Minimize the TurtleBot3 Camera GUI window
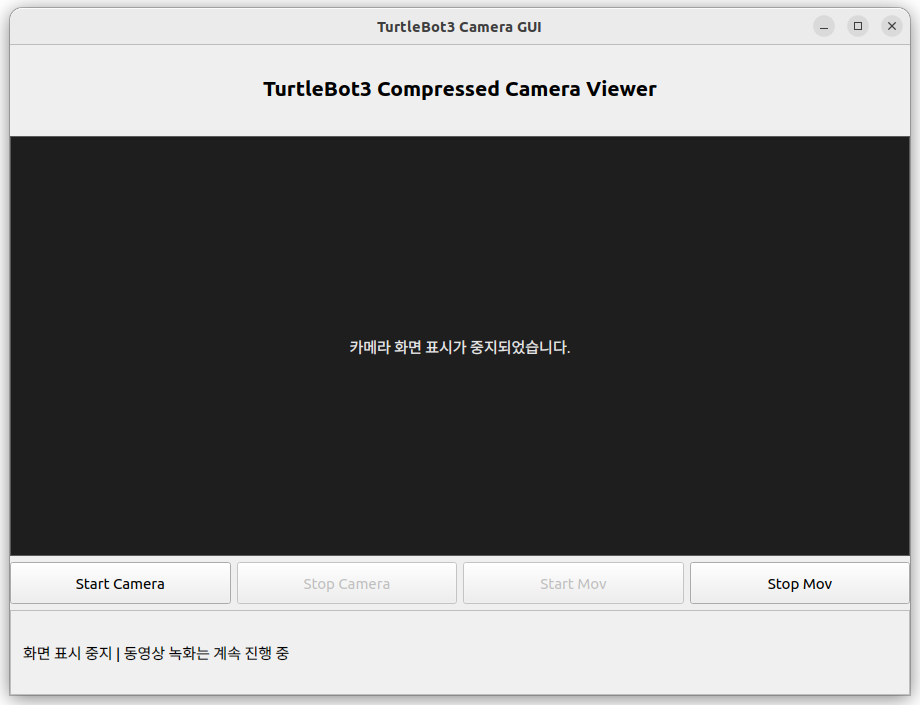This screenshot has width=920, height=705. [x=824, y=26]
